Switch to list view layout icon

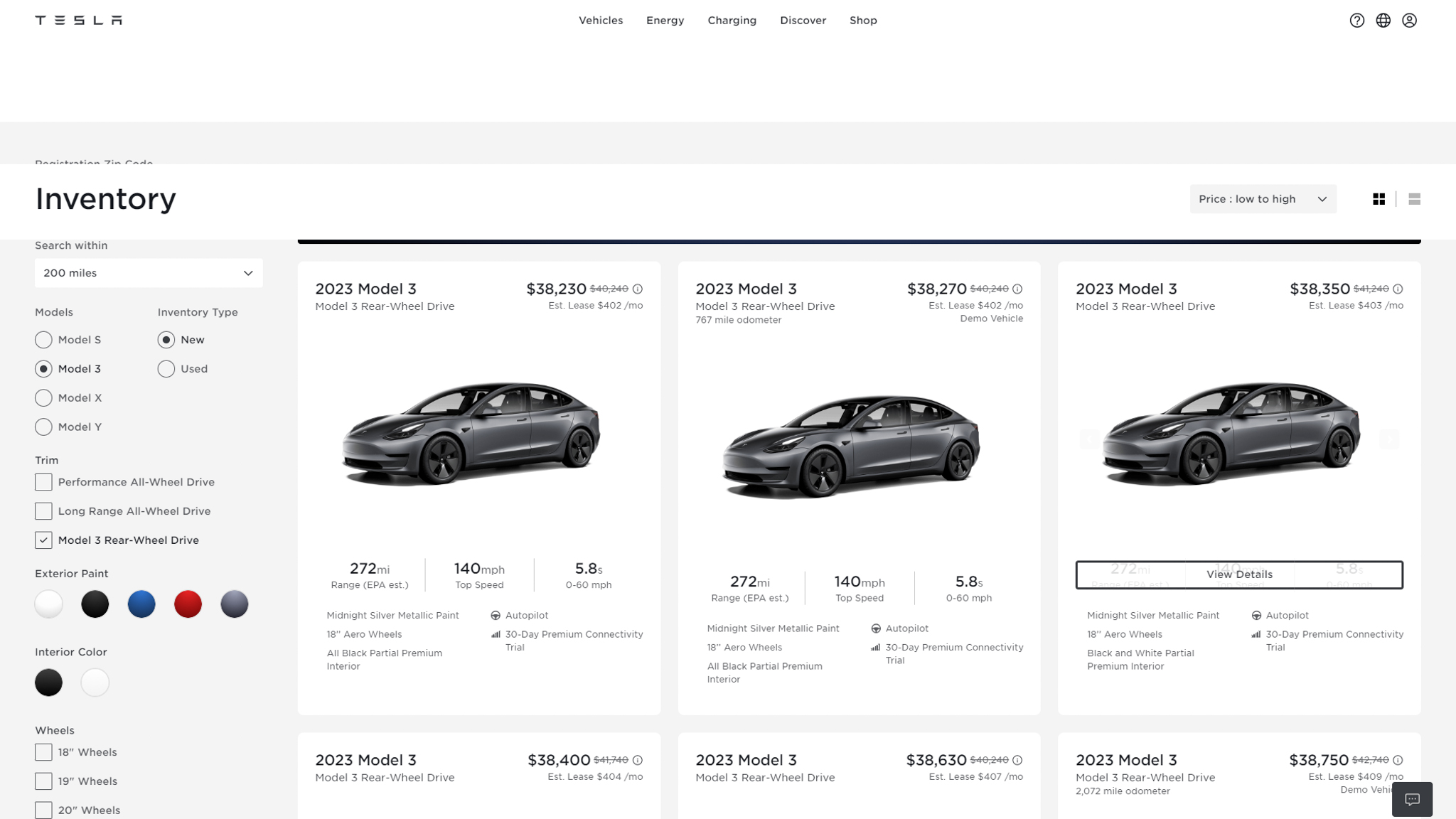coord(1414,199)
